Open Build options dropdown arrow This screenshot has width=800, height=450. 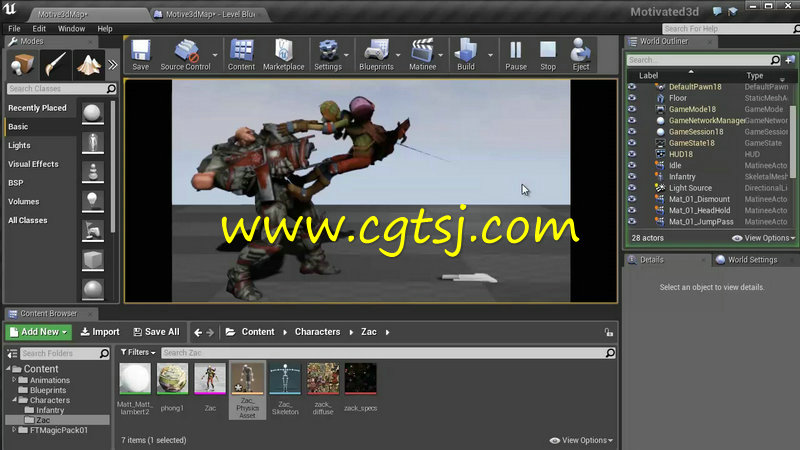coord(490,55)
